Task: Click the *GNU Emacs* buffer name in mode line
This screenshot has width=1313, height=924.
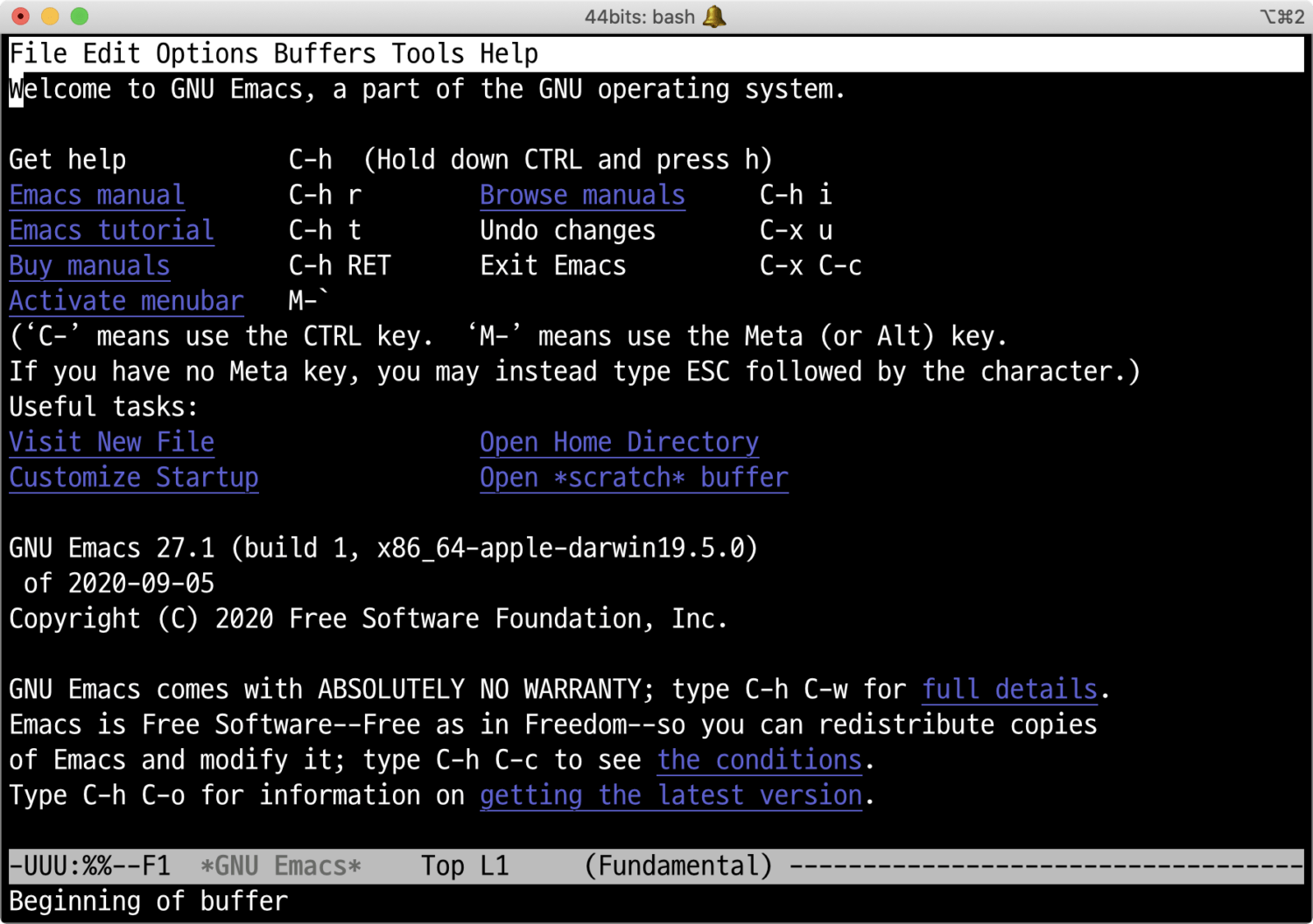Action: 280,866
